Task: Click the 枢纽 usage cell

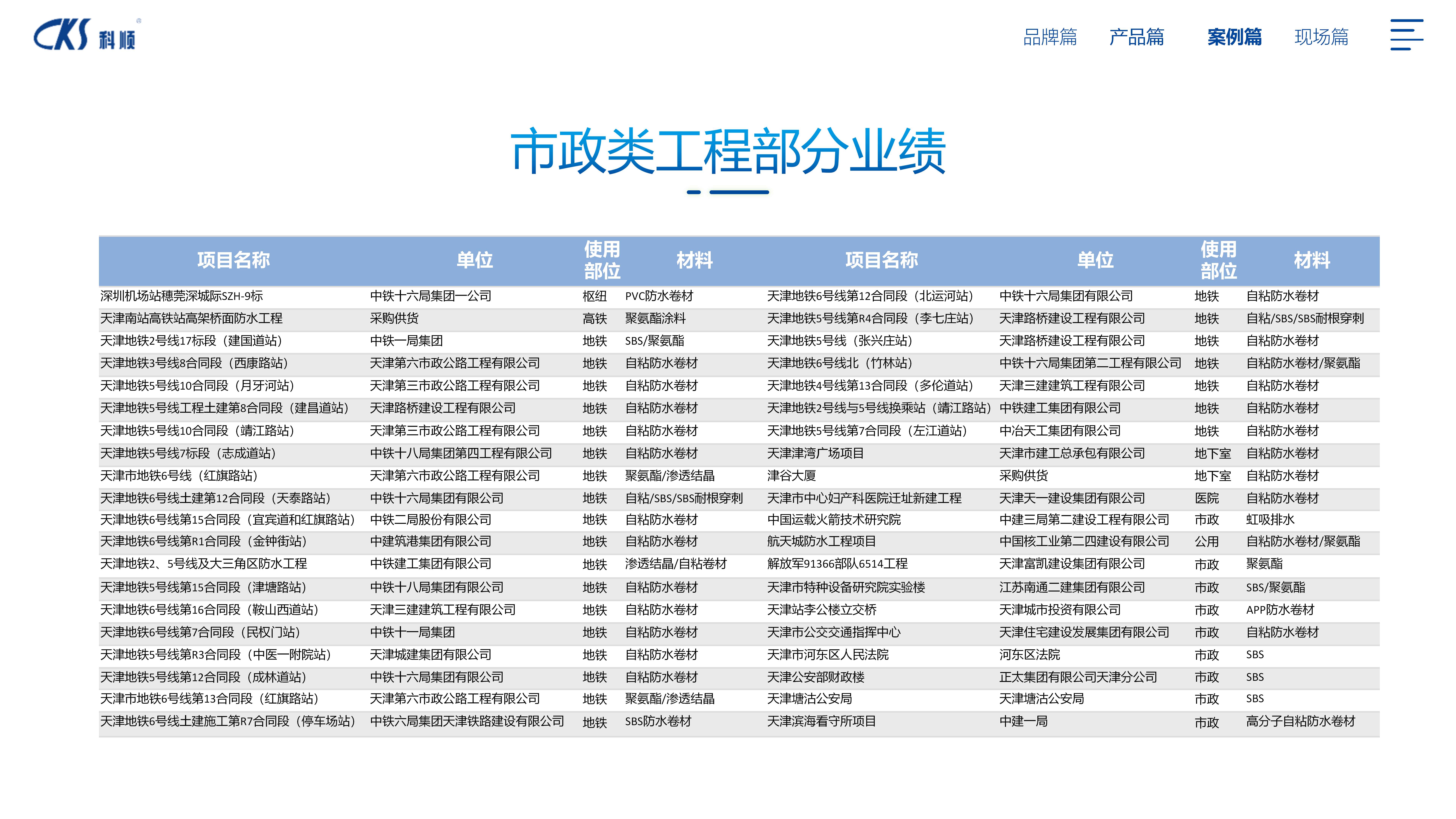Action: coord(595,296)
